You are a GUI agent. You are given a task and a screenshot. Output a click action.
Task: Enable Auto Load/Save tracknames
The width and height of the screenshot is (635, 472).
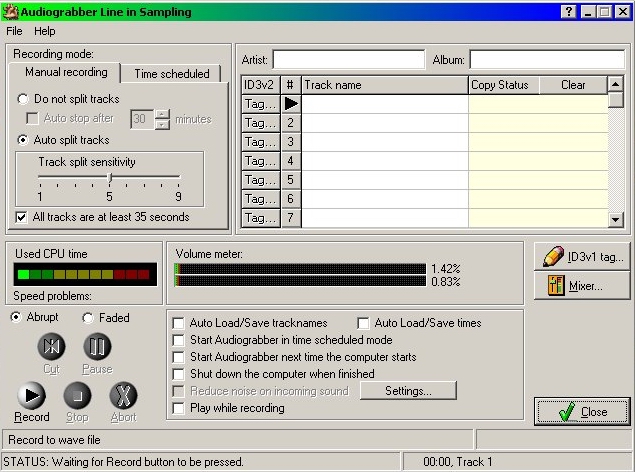pyautogui.click(x=178, y=323)
